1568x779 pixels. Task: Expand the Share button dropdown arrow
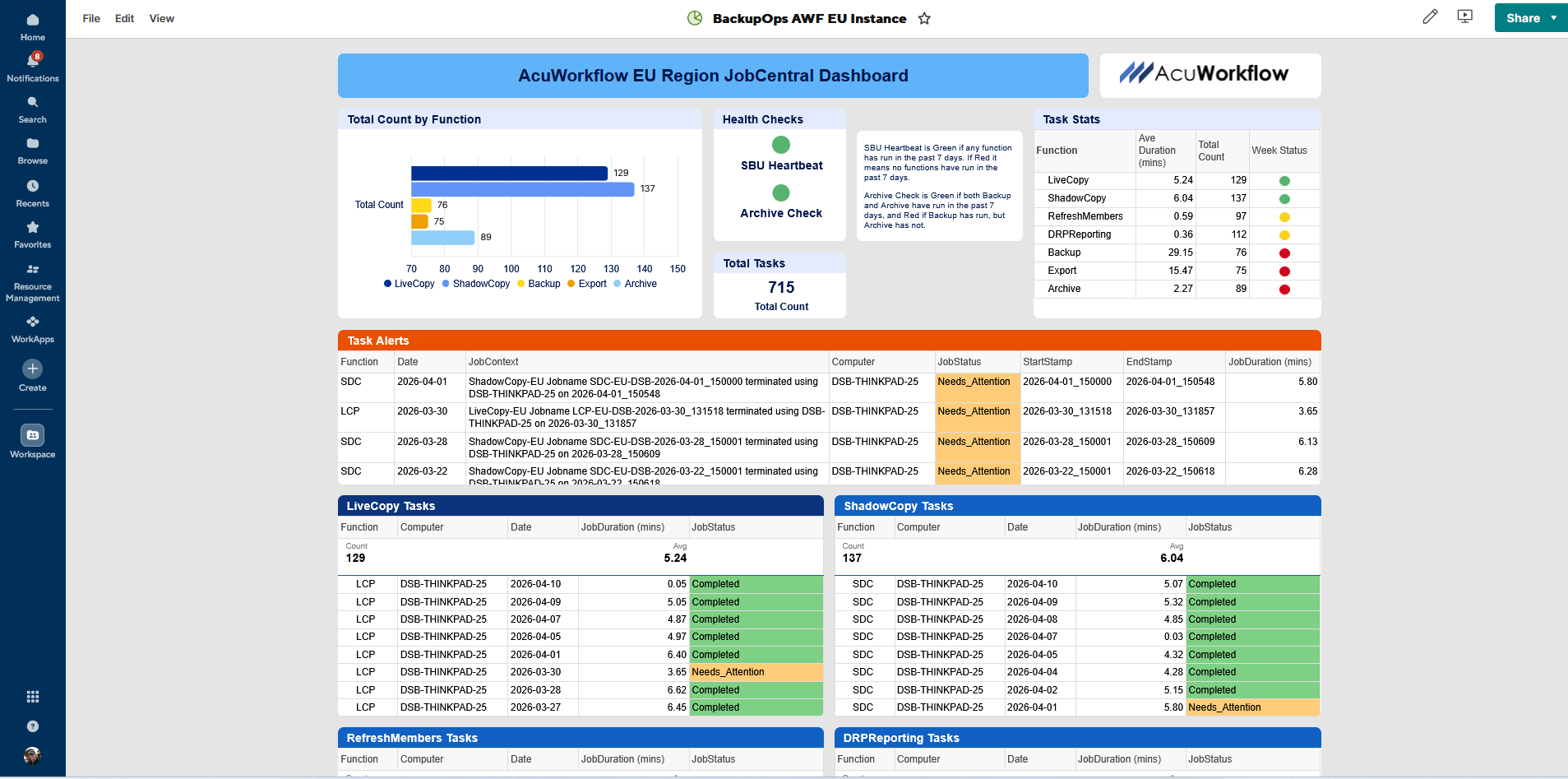point(1553,18)
